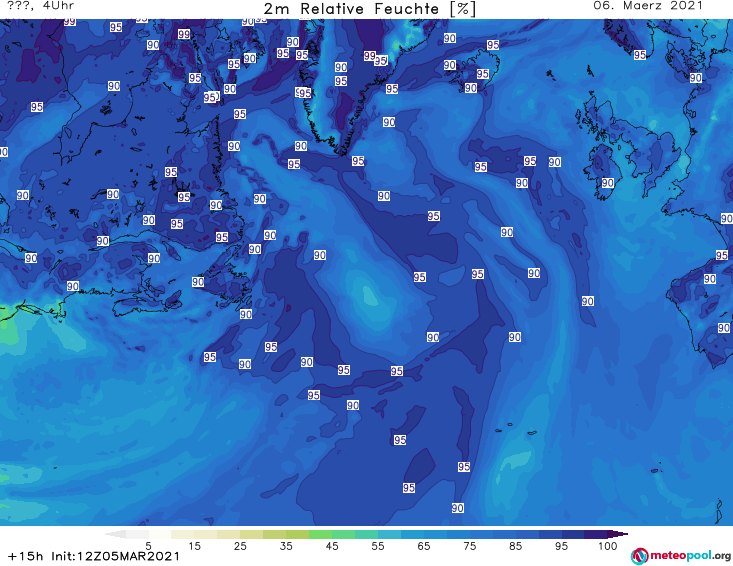Pick the bright green swatch left of 45
733x566 pixels.
pos(320,534)
